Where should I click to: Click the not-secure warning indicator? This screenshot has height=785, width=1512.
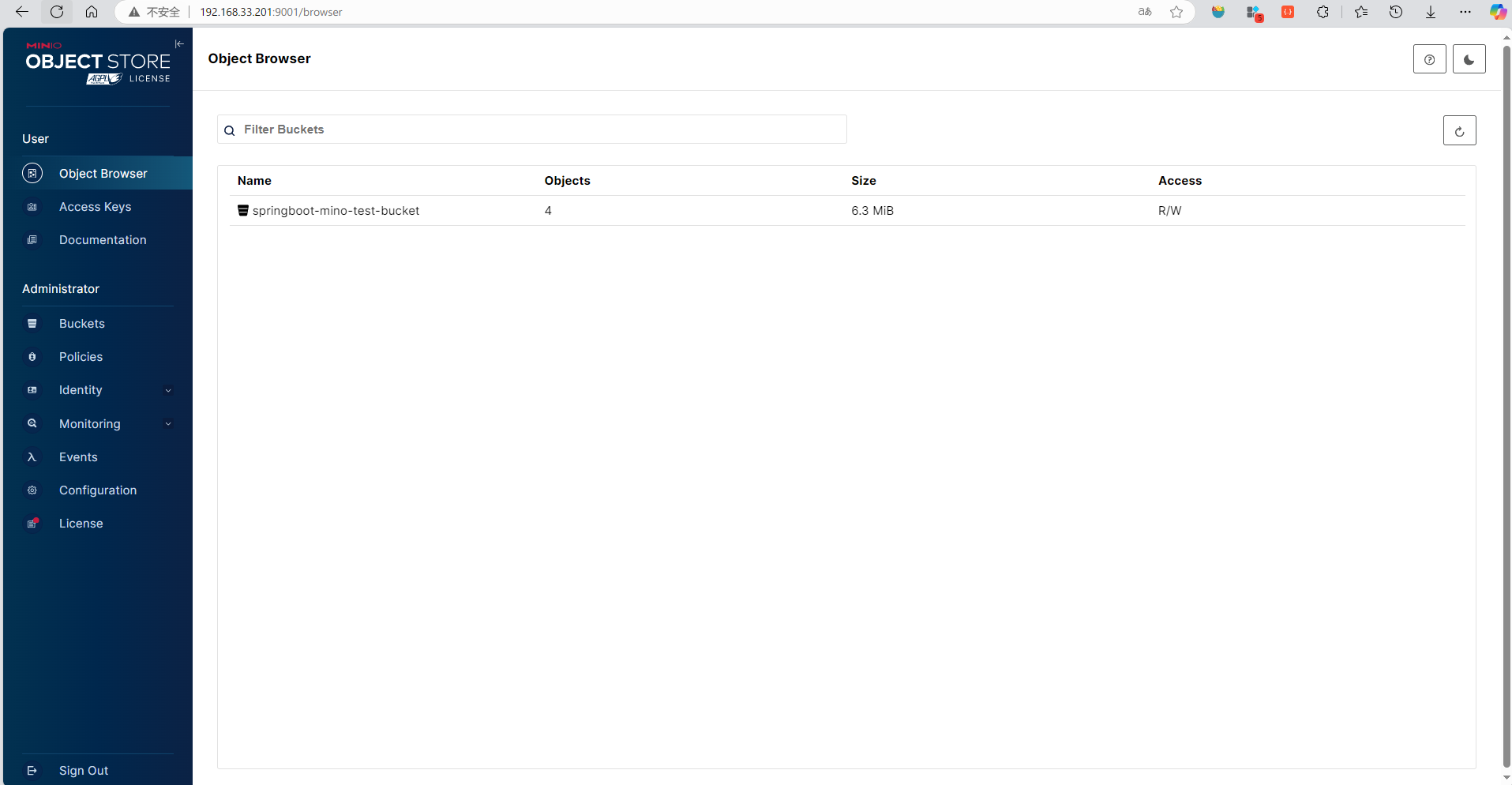coord(155,12)
